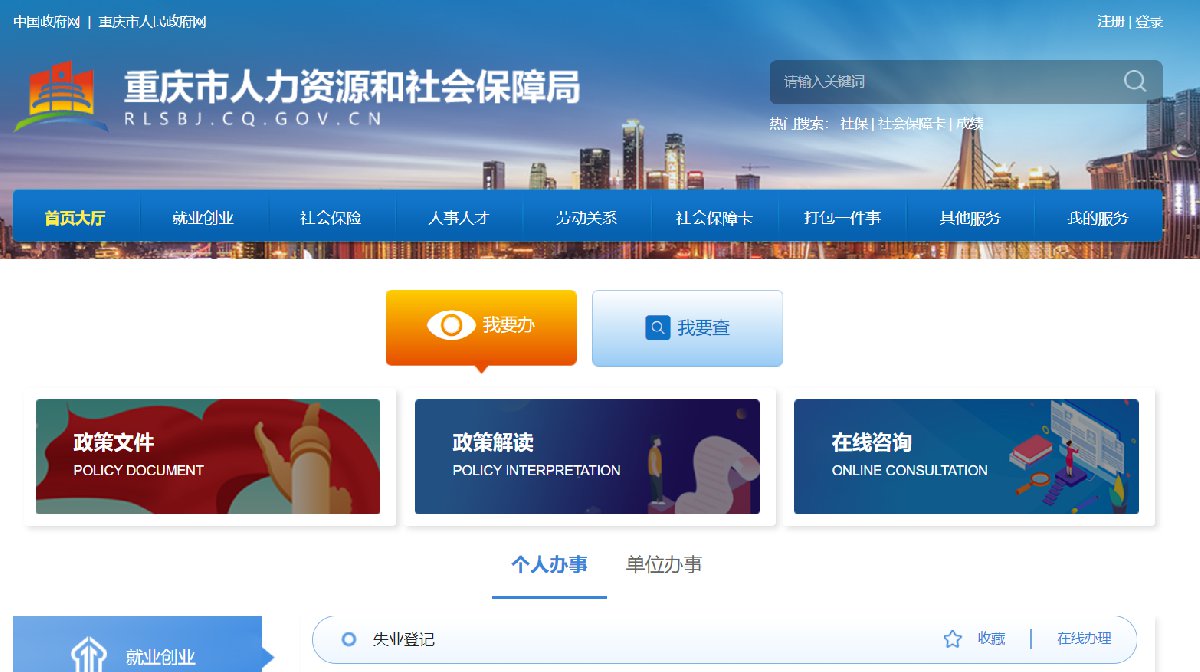Image resolution: width=1200 pixels, height=672 pixels.
Task: Click 在线办理 for 失业登记
Action: 1084,639
